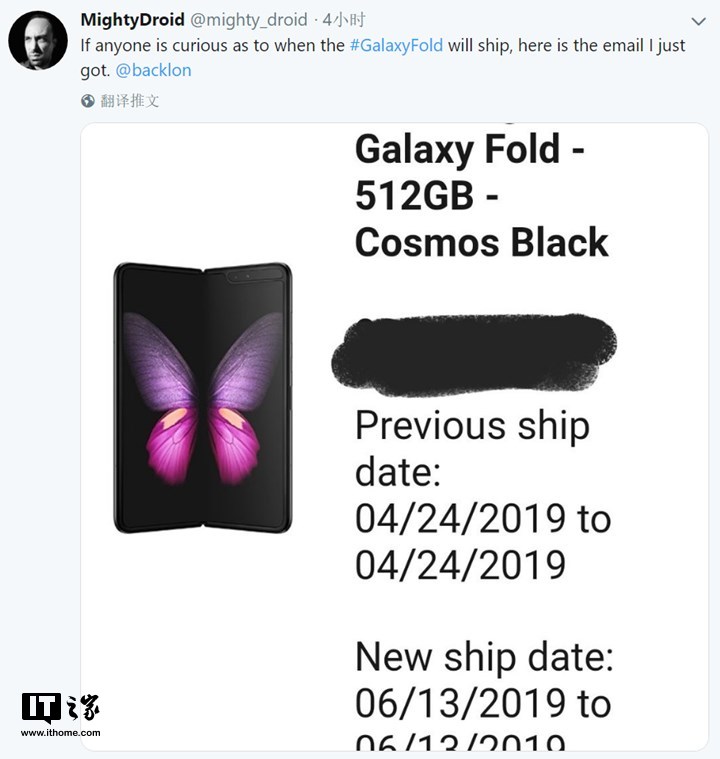
Task: Click the '04/24/2019 to' date line
Action: coord(482,518)
